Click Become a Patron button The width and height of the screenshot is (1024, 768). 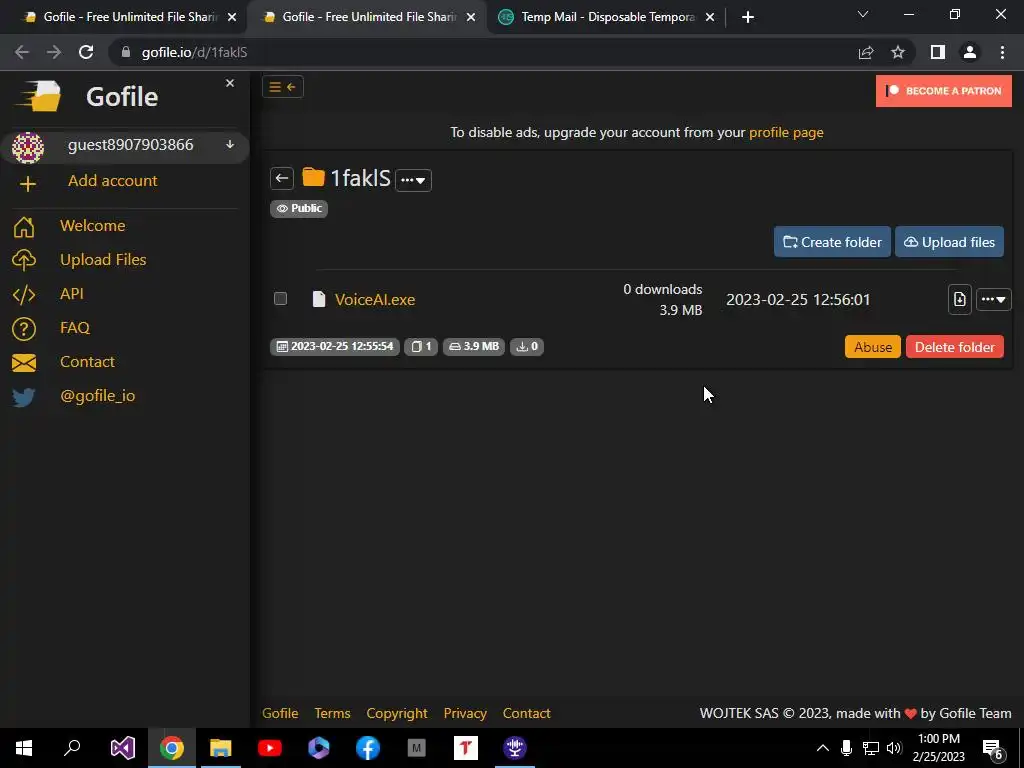pyautogui.click(x=944, y=91)
